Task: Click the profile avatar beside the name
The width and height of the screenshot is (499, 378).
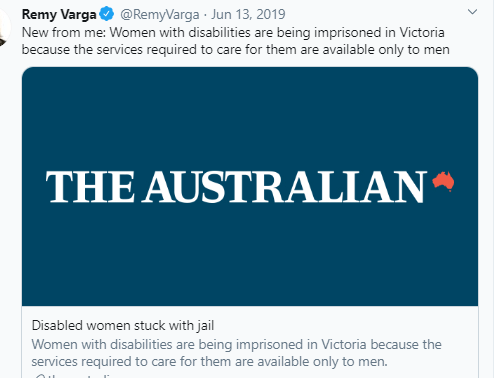Action: tap(4, 27)
